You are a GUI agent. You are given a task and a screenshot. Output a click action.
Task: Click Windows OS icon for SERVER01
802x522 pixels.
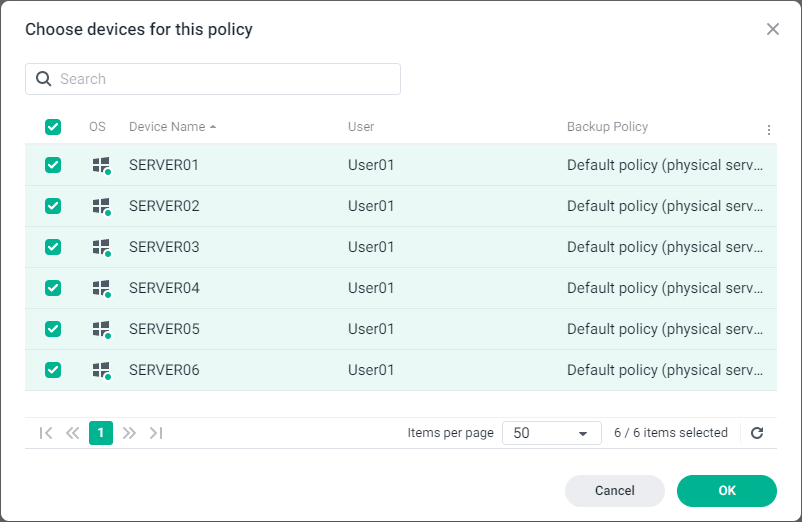pyautogui.click(x=100, y=165)
